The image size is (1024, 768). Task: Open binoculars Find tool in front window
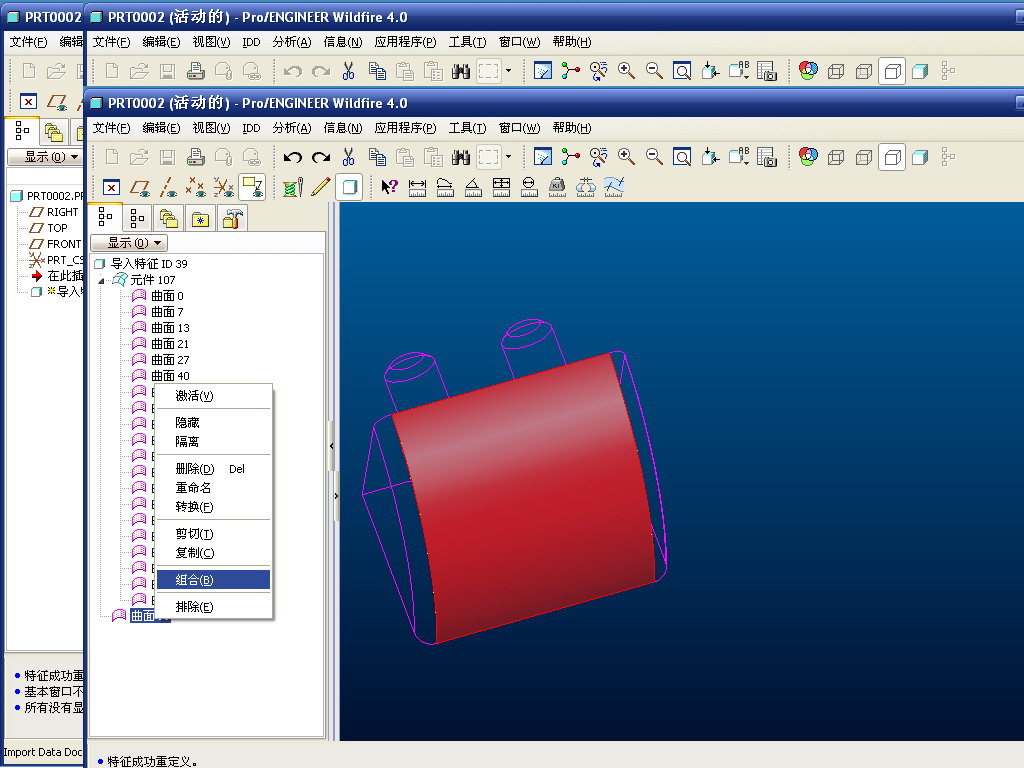click(461, 157)
